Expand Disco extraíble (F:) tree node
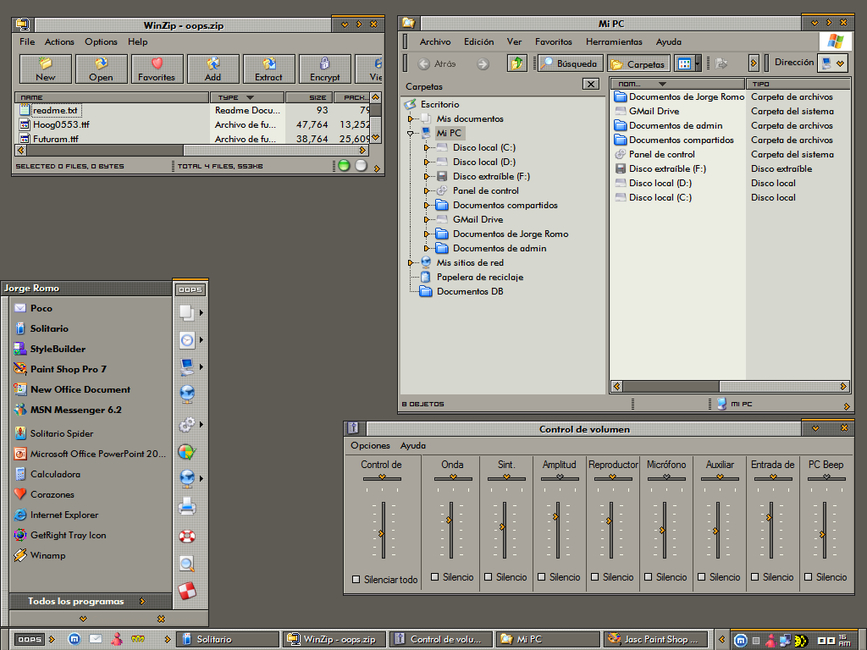 426,176
